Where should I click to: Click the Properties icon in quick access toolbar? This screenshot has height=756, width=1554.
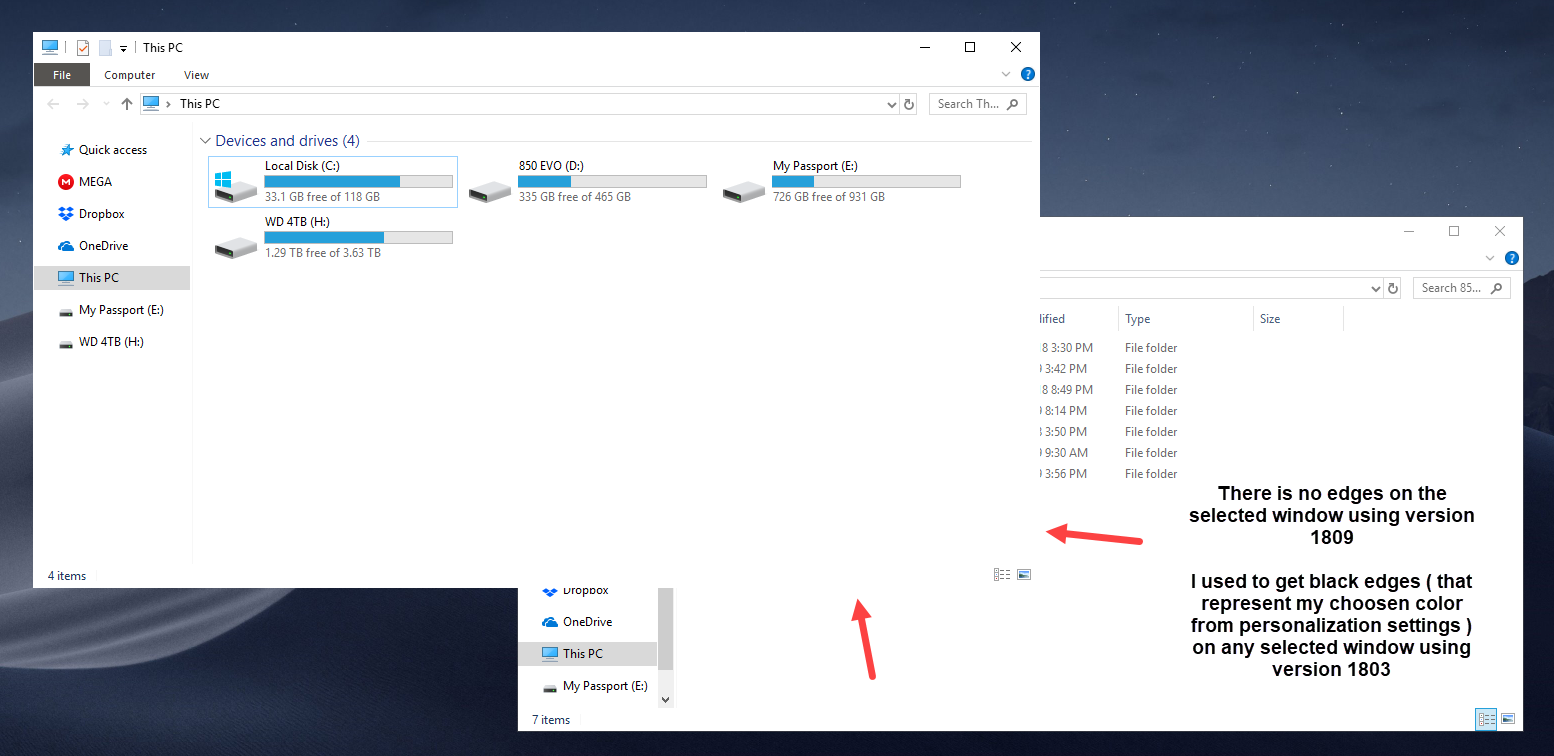[83, 48]
